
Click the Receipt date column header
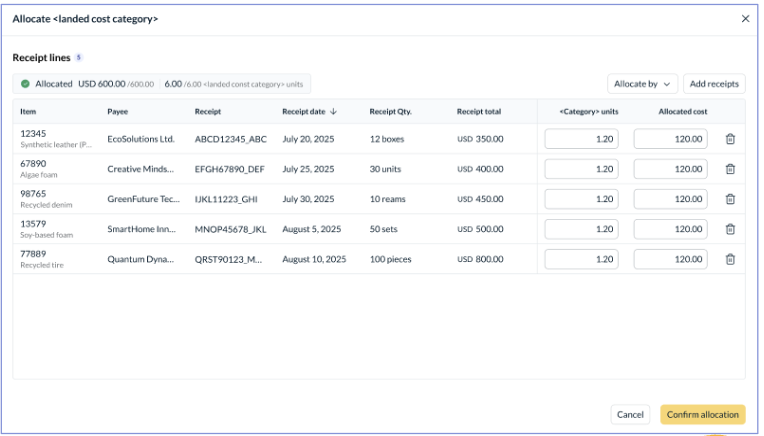click(304, 112)
